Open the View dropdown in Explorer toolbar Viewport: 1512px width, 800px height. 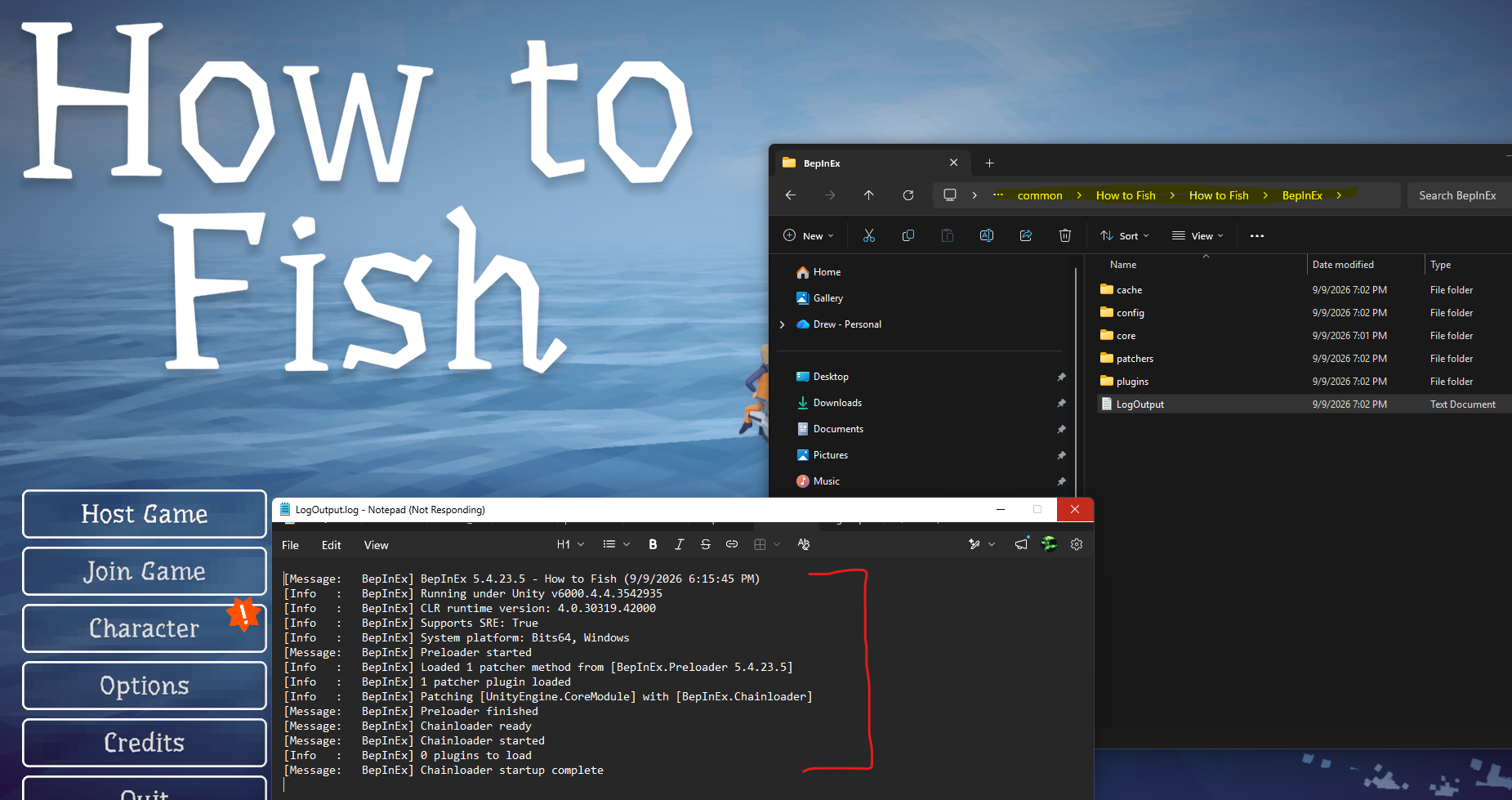1198,235
